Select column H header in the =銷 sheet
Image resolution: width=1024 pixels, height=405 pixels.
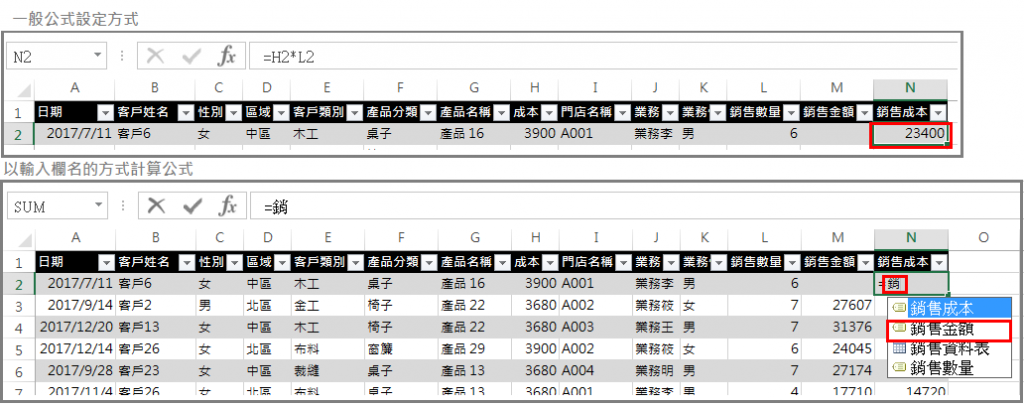[535, 238]
